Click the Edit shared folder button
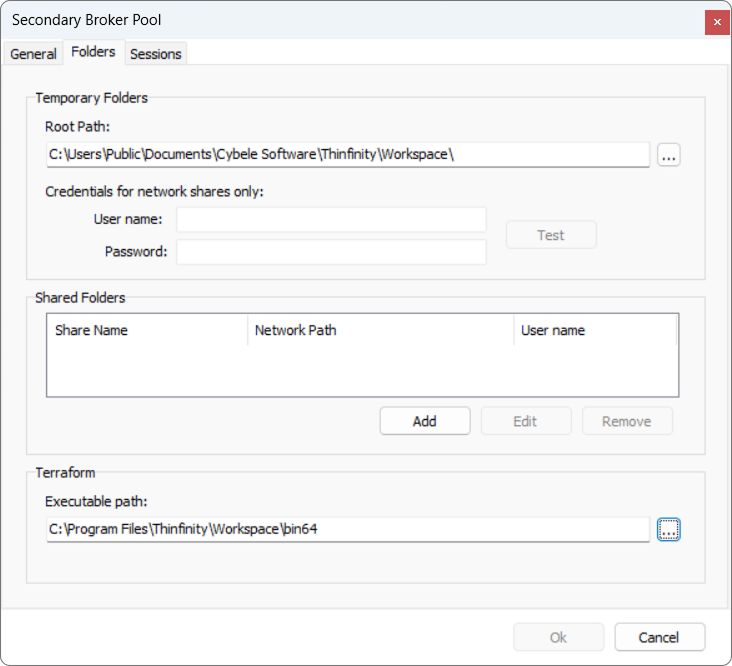The width and height of the screenshot is (732, 666). tap(526, 421)
